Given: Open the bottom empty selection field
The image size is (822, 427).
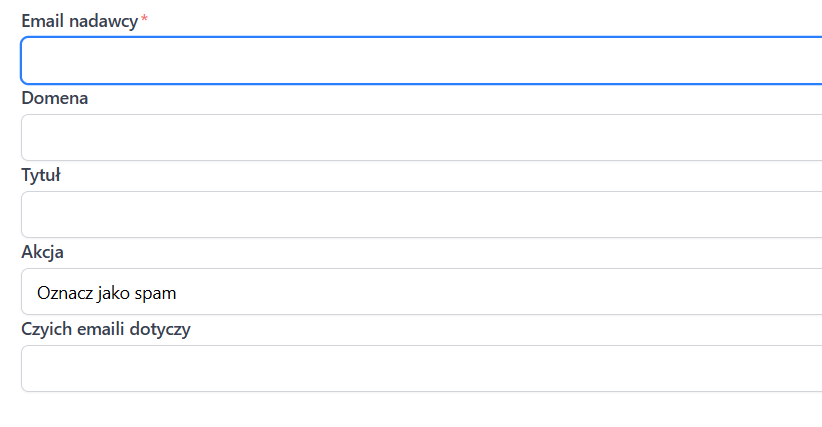Looking at the screenshot, I should [x=420, y=369].
